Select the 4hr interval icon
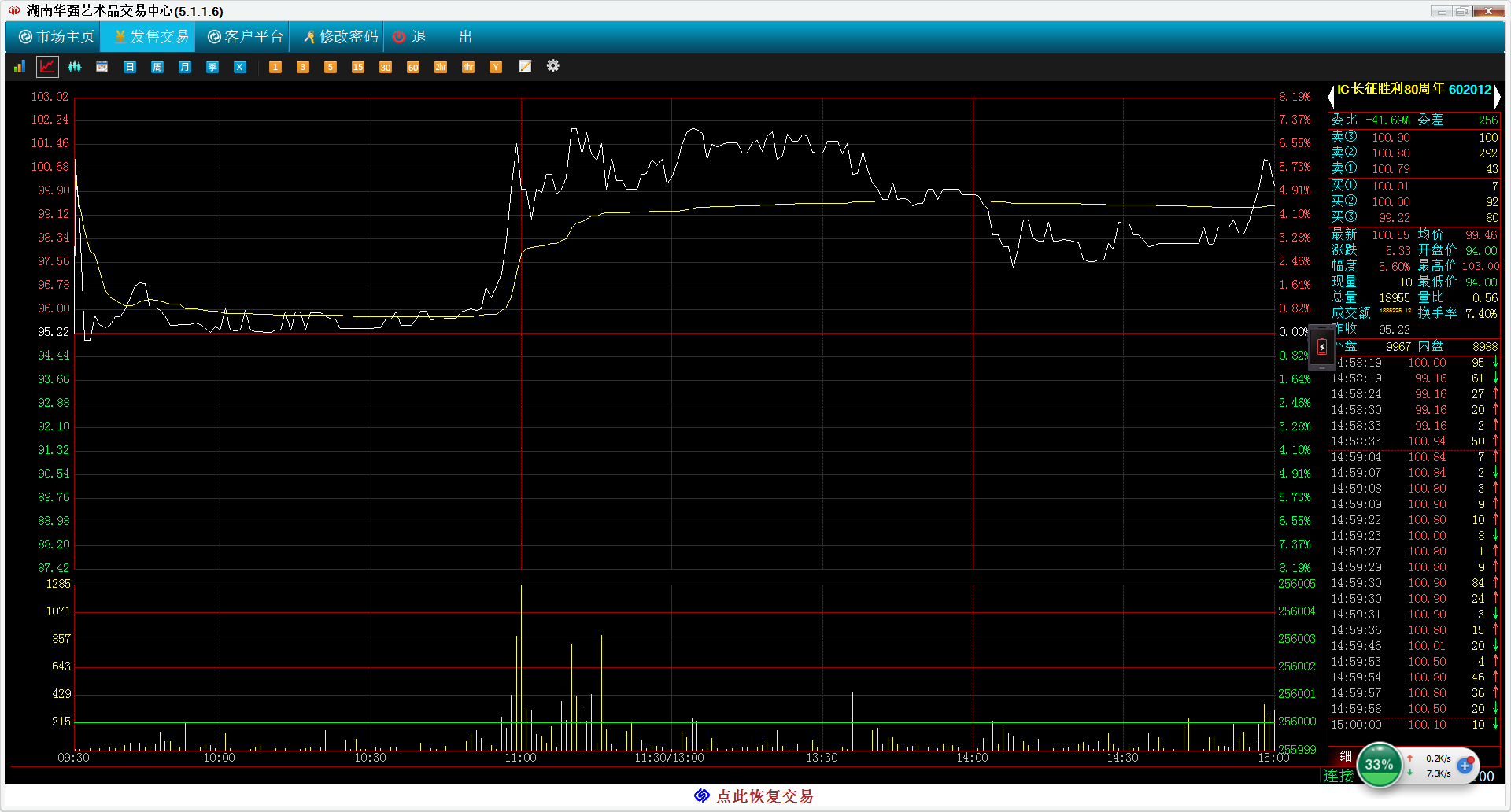Screen dimensions: 1511x812 (468, 67)
